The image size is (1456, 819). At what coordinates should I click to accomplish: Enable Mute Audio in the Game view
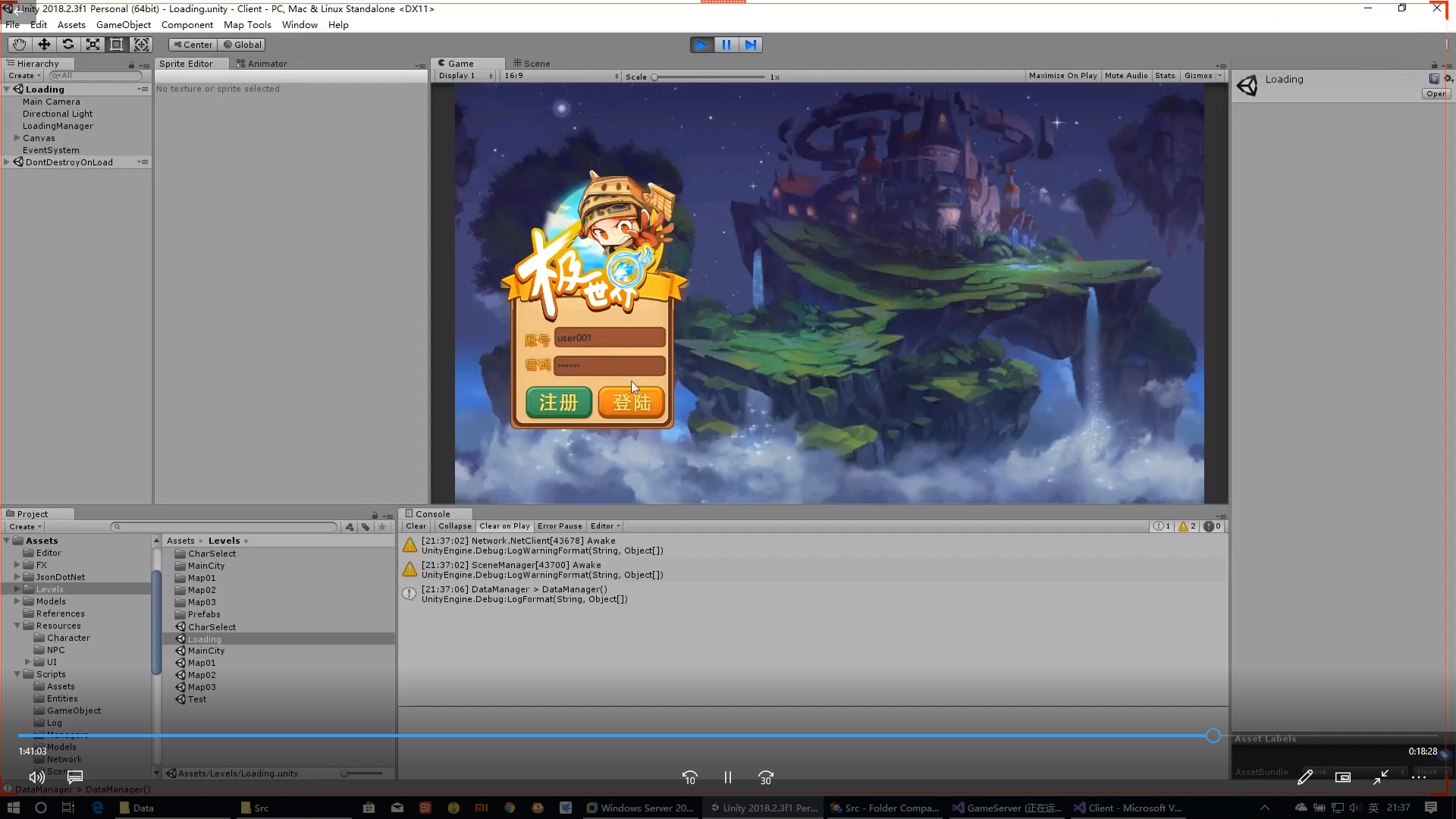click(1125, 76)
